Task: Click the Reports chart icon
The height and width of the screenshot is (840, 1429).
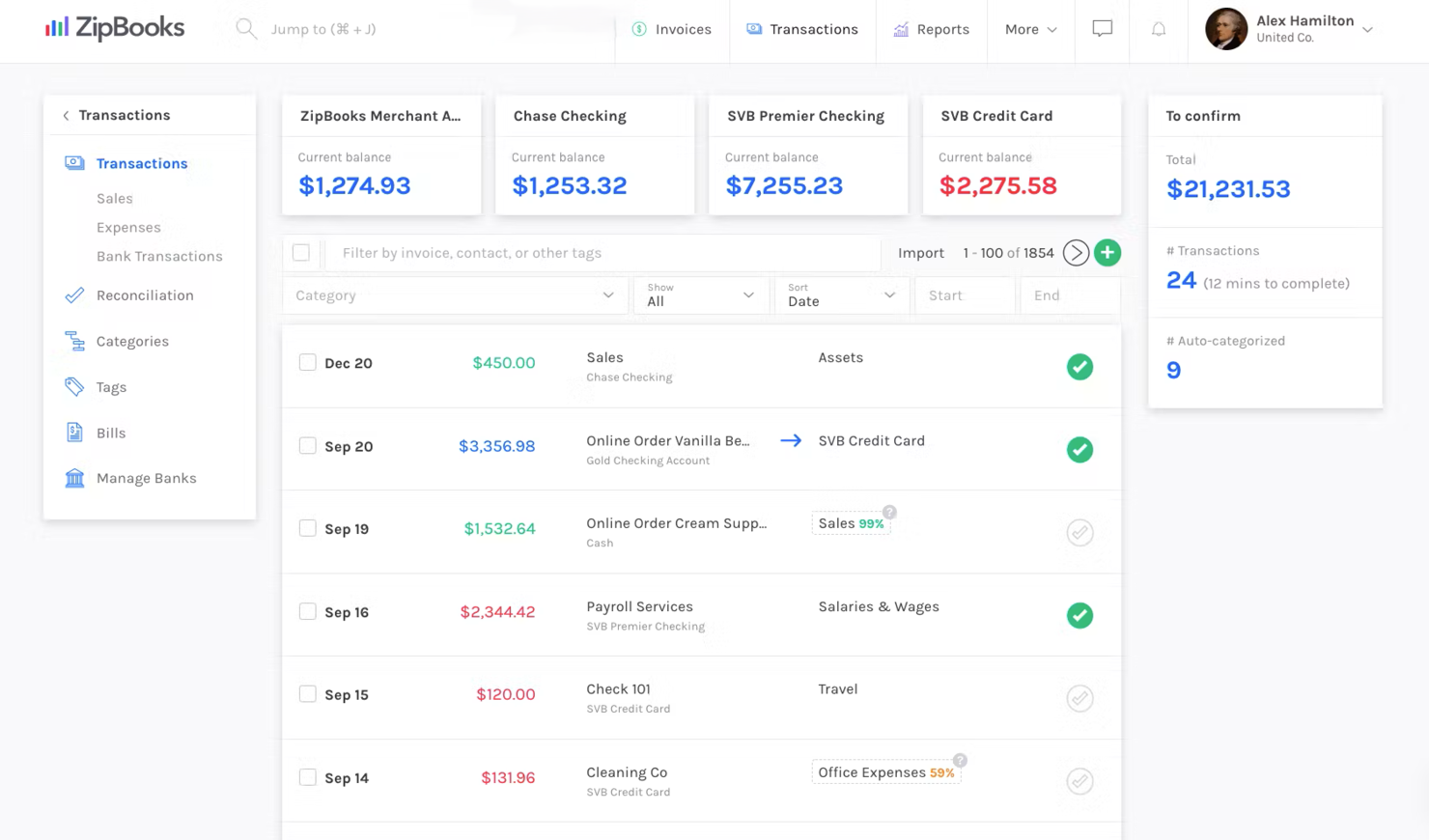Action: [x=901, y=29]
